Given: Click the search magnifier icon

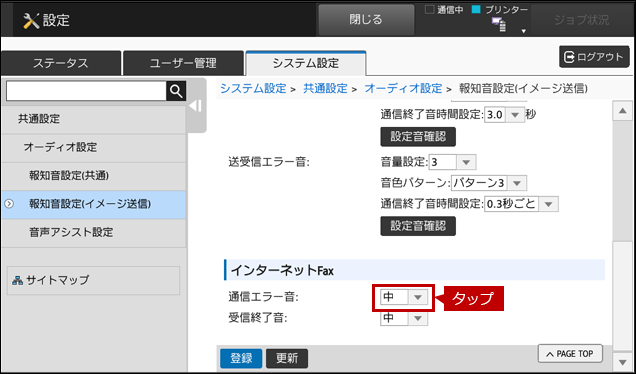Looking at the screenshot, I should click(x=176, y=91).
